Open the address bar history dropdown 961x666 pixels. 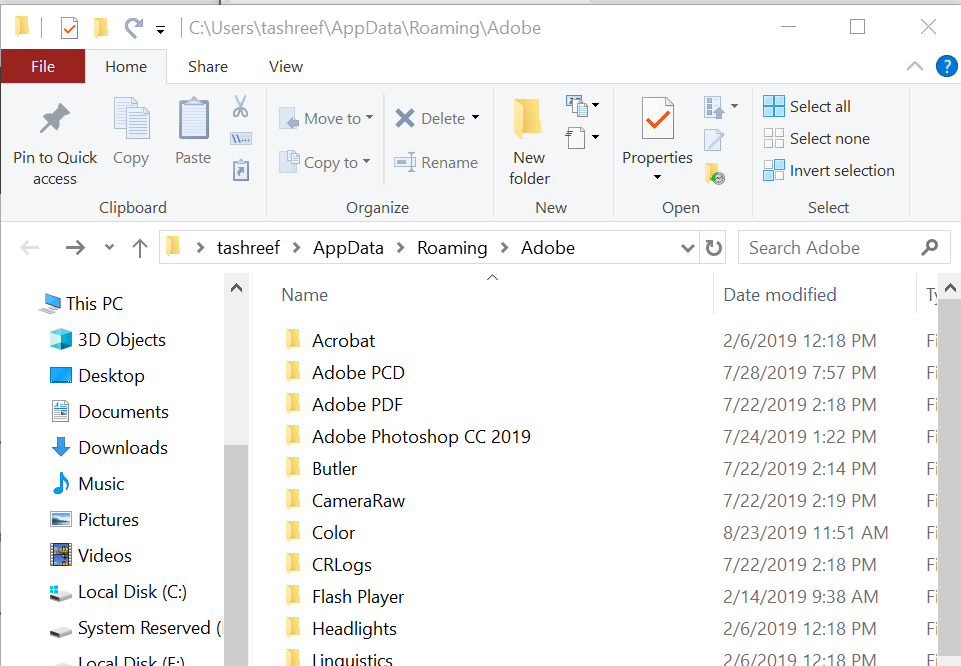point(688,248)
